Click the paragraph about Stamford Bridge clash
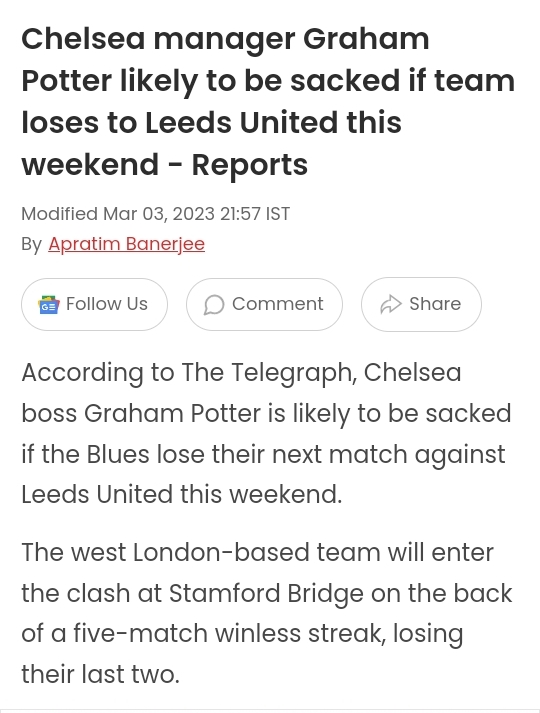The image size is (540, 713). (x=267, y=613)
